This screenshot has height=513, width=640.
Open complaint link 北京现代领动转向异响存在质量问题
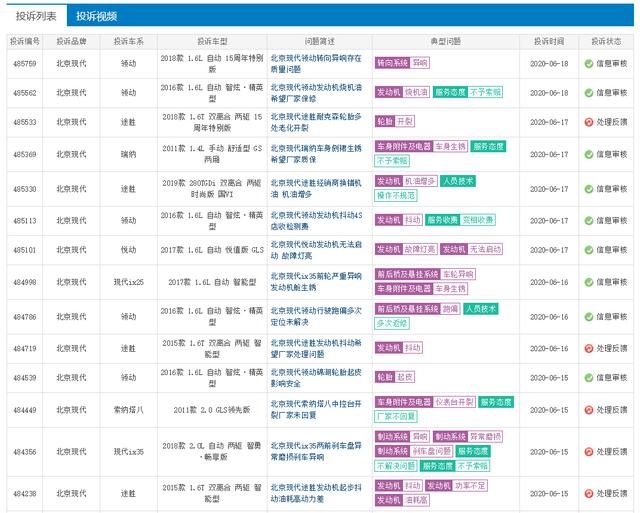pos(316,64)
